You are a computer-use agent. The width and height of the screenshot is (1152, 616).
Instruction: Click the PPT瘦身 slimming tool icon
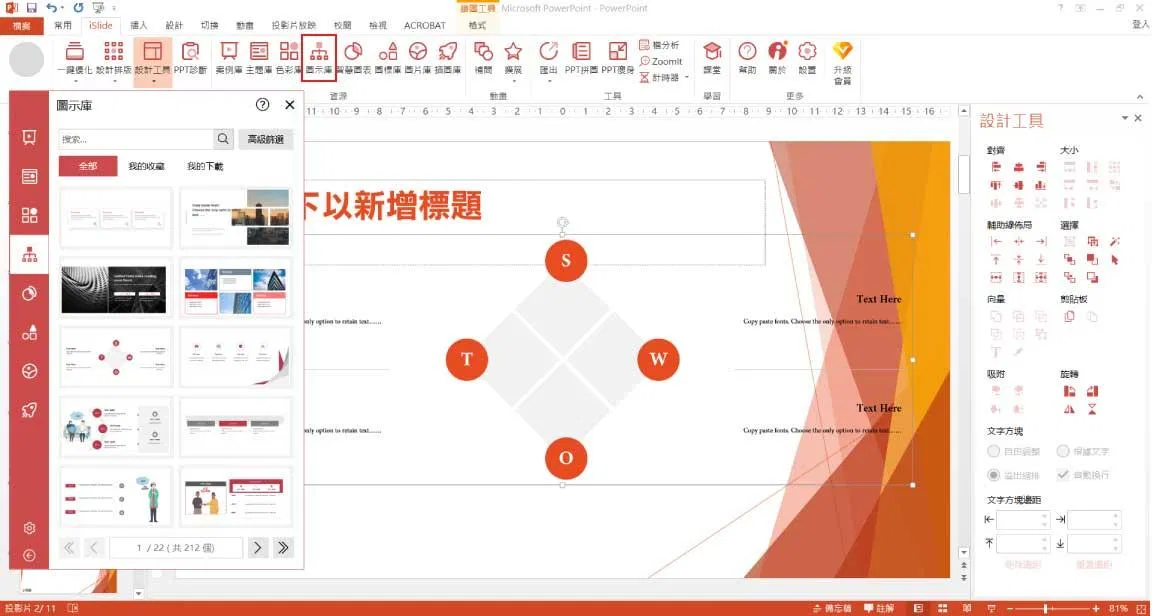[x=618, y=58]
